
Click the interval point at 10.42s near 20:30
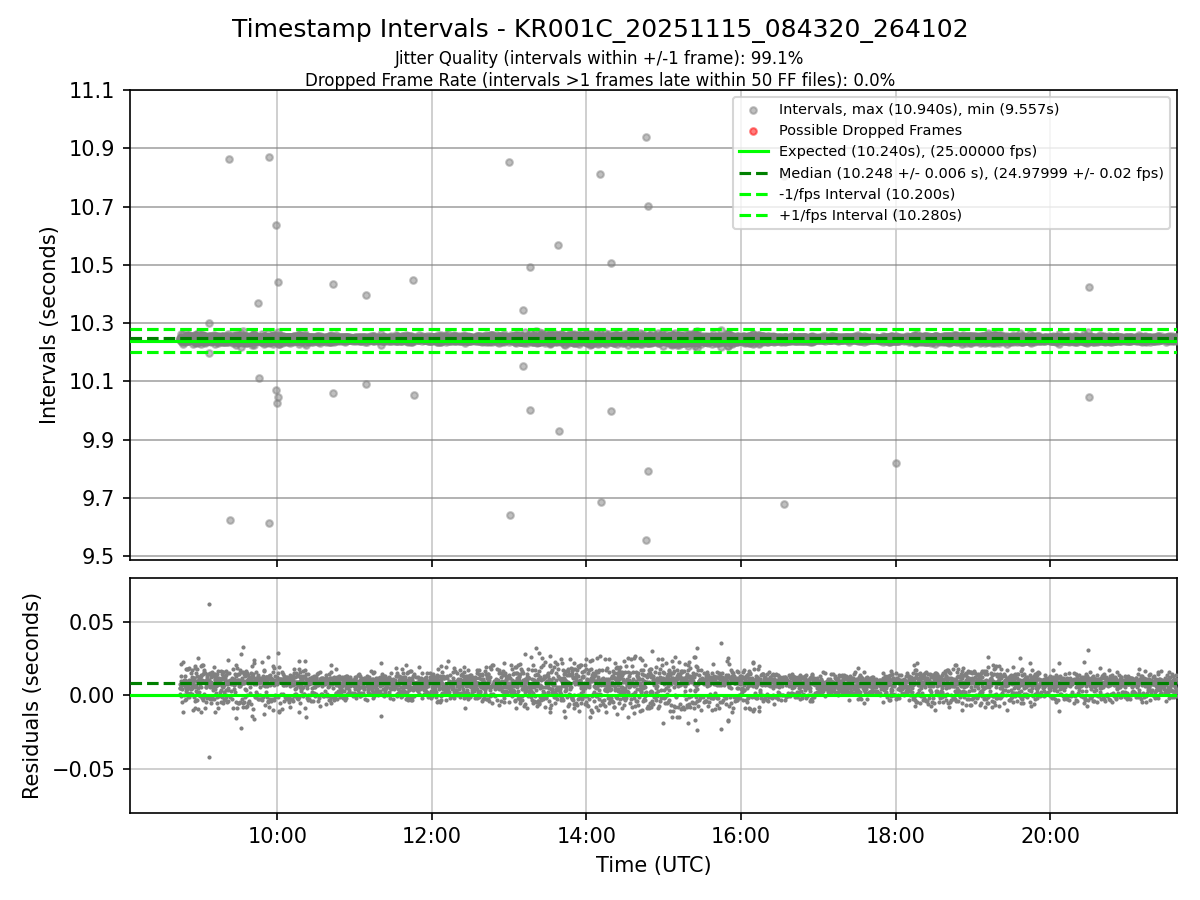coord(1089,287)
